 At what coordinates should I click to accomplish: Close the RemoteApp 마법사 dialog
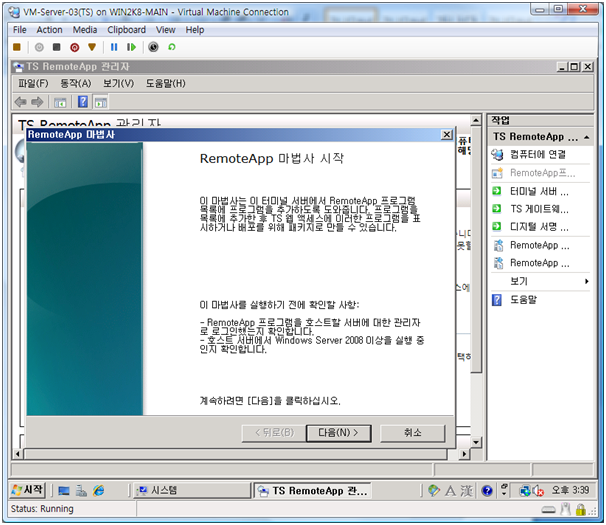point(446,135)
